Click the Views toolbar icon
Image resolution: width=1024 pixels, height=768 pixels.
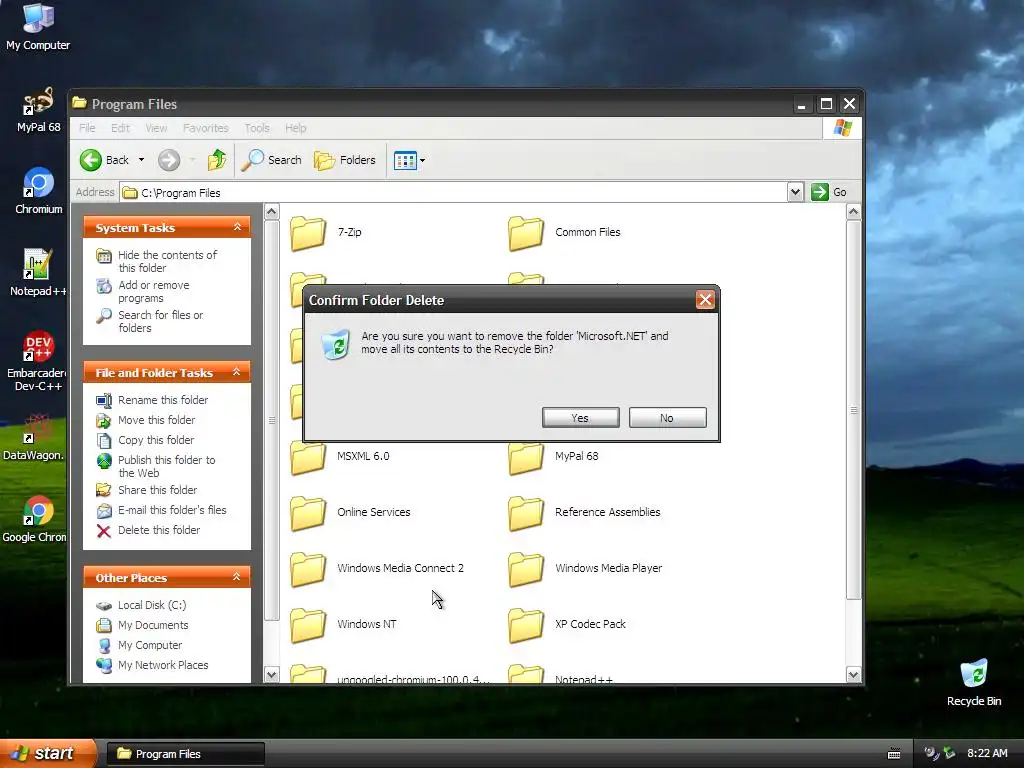pos(405,160)
